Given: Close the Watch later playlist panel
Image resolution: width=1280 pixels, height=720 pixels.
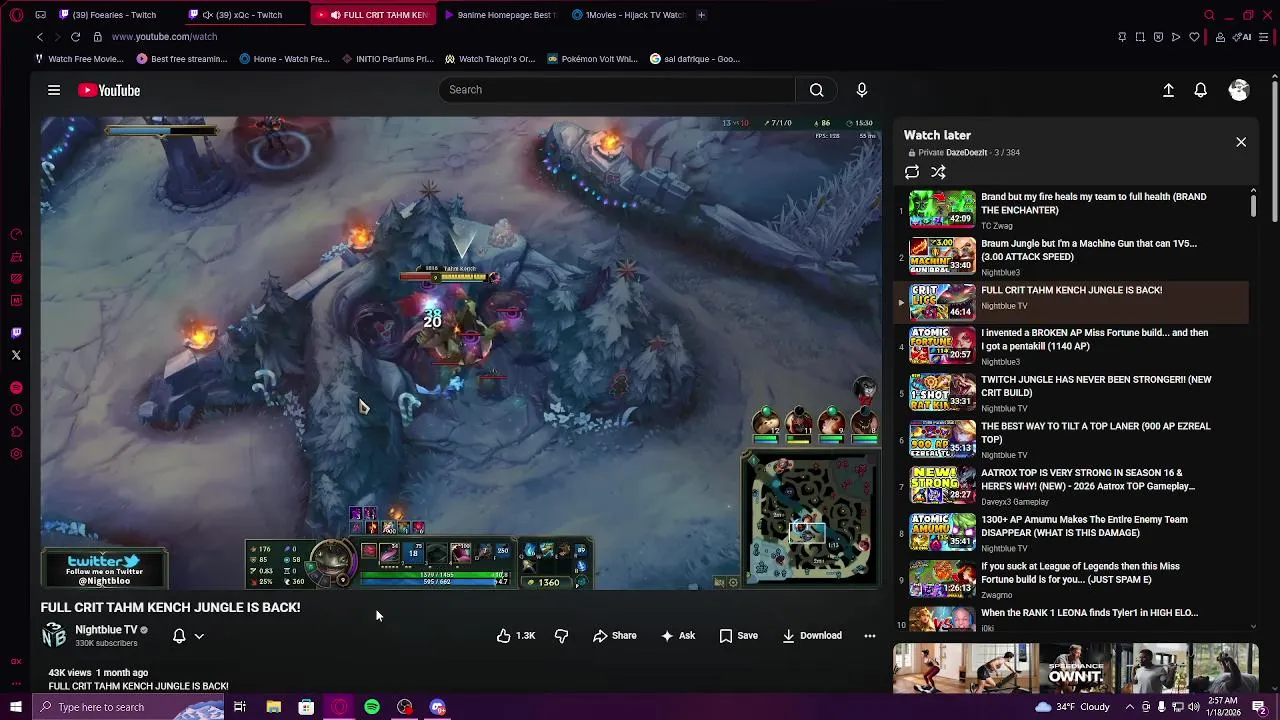Looking at the screenshot, I should coord(1241,142).
